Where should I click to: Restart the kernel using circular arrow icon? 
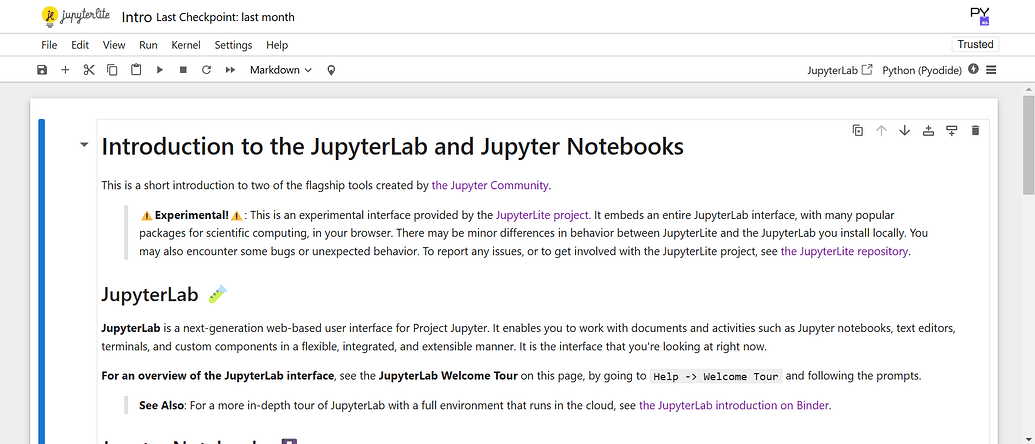coord(207,70)
